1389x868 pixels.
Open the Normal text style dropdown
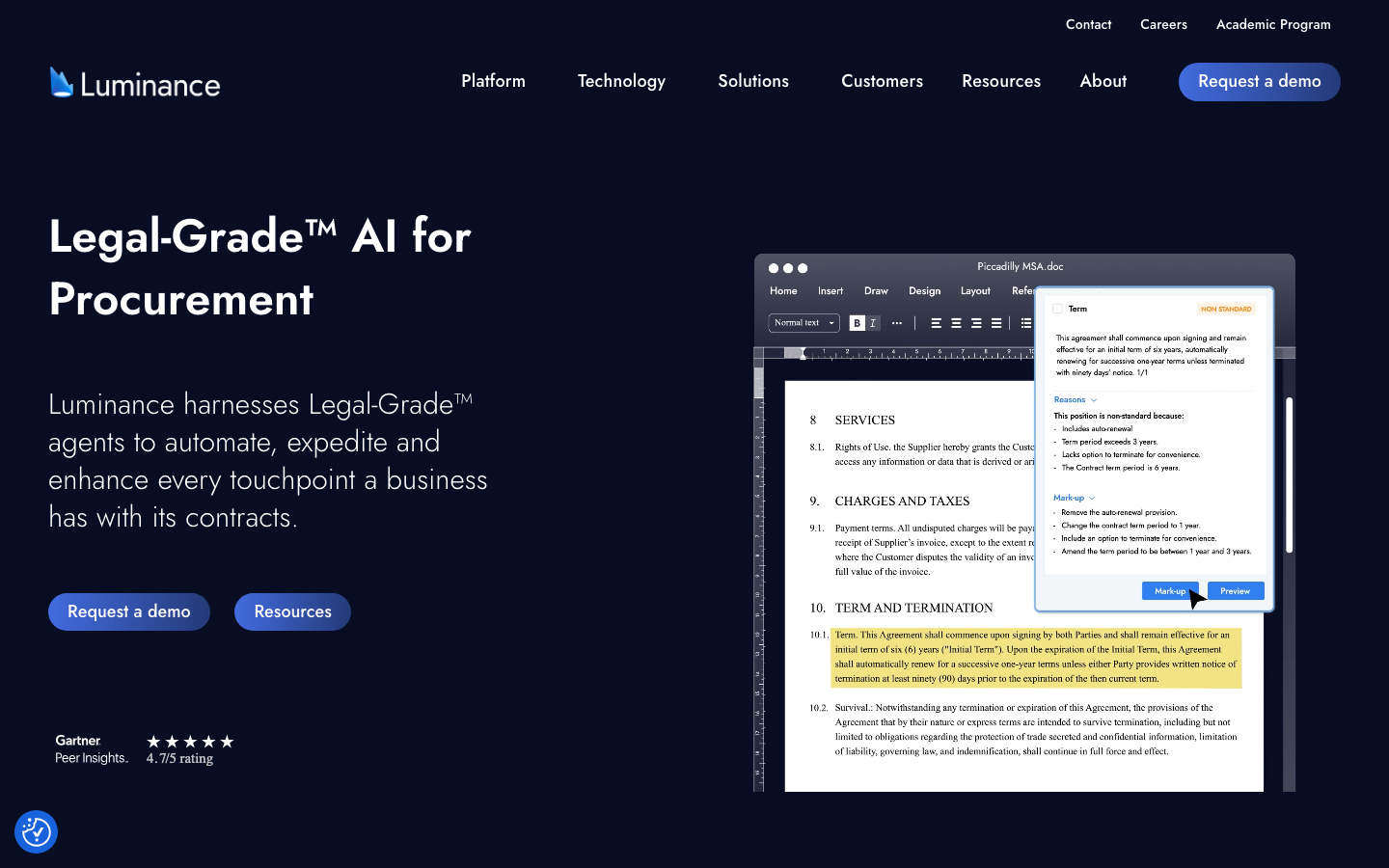tap(803, 323)
